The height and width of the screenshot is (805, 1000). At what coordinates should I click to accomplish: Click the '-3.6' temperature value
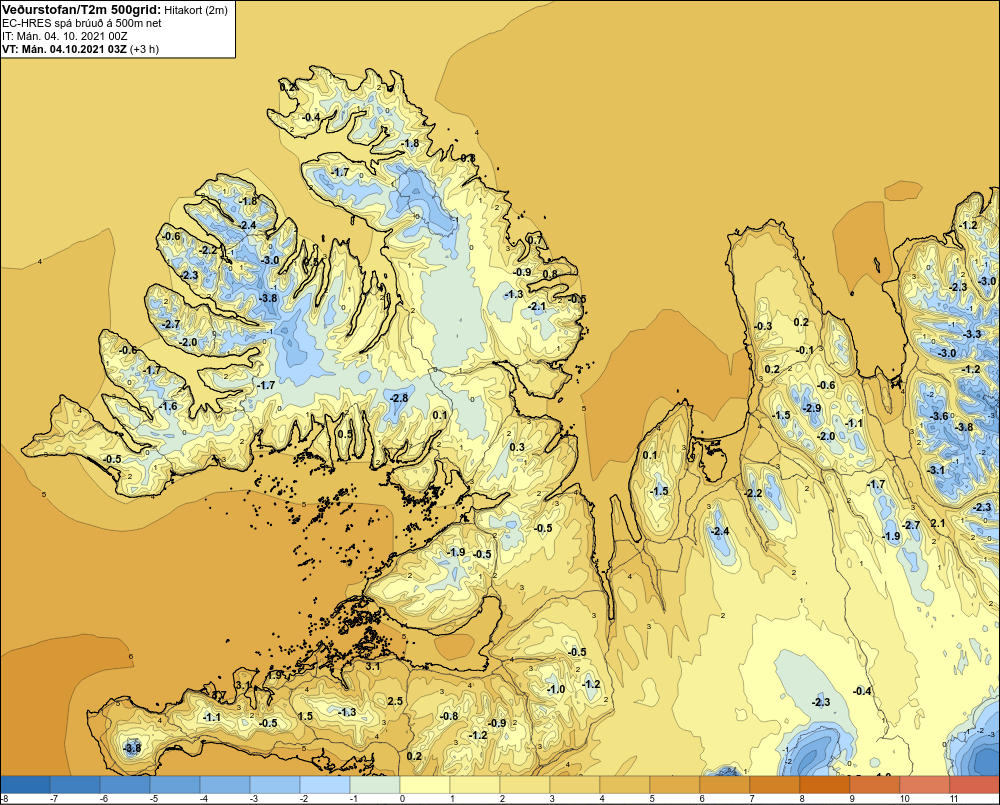pos(939,417)
